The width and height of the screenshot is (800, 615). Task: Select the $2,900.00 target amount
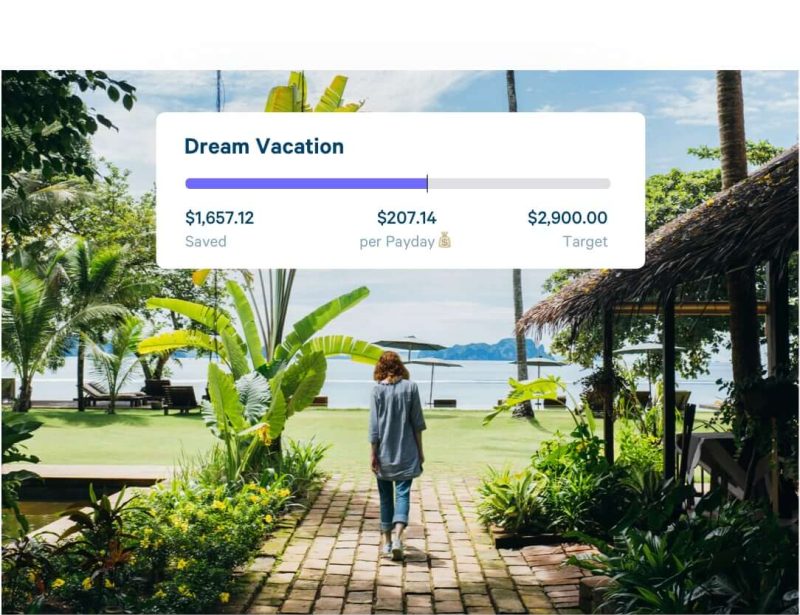pyautogui.click(x=567, y=217)
